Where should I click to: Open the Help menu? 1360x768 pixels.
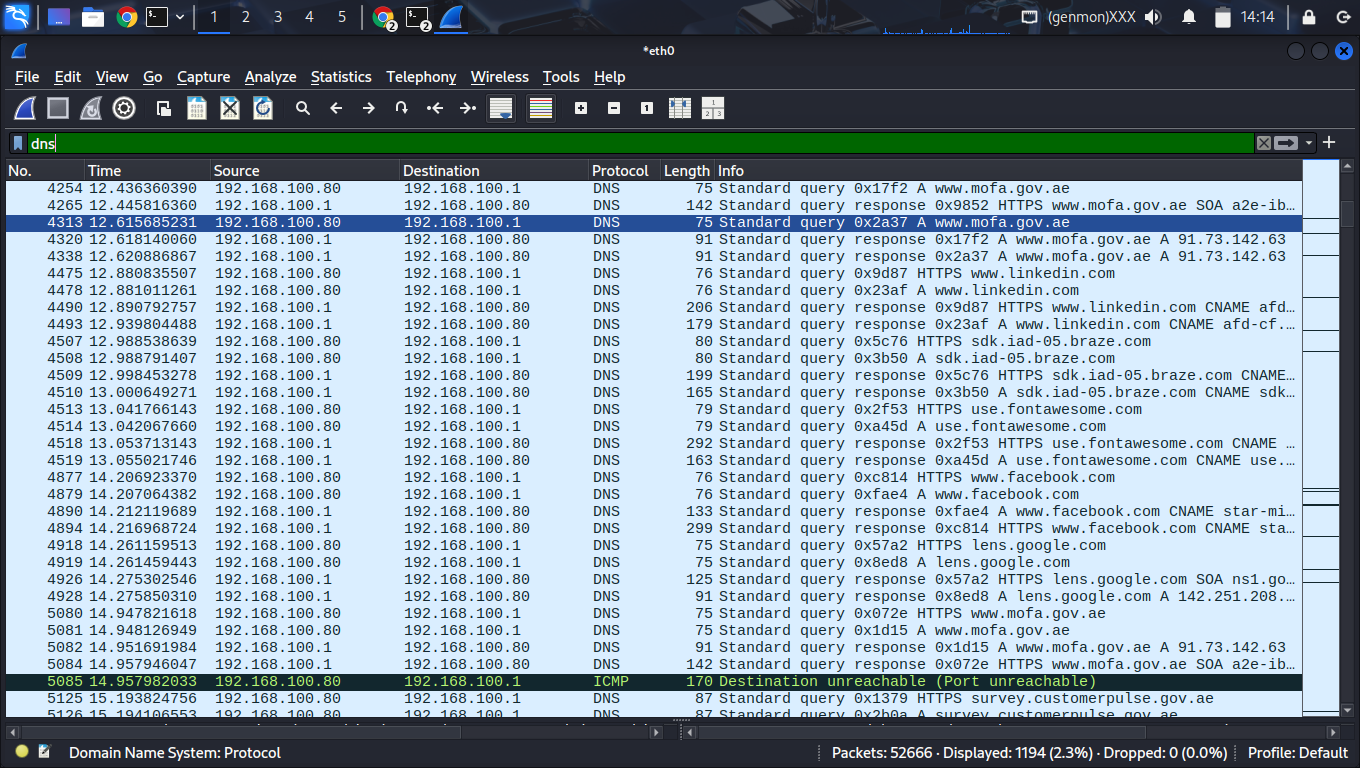[x=609, y=77]
